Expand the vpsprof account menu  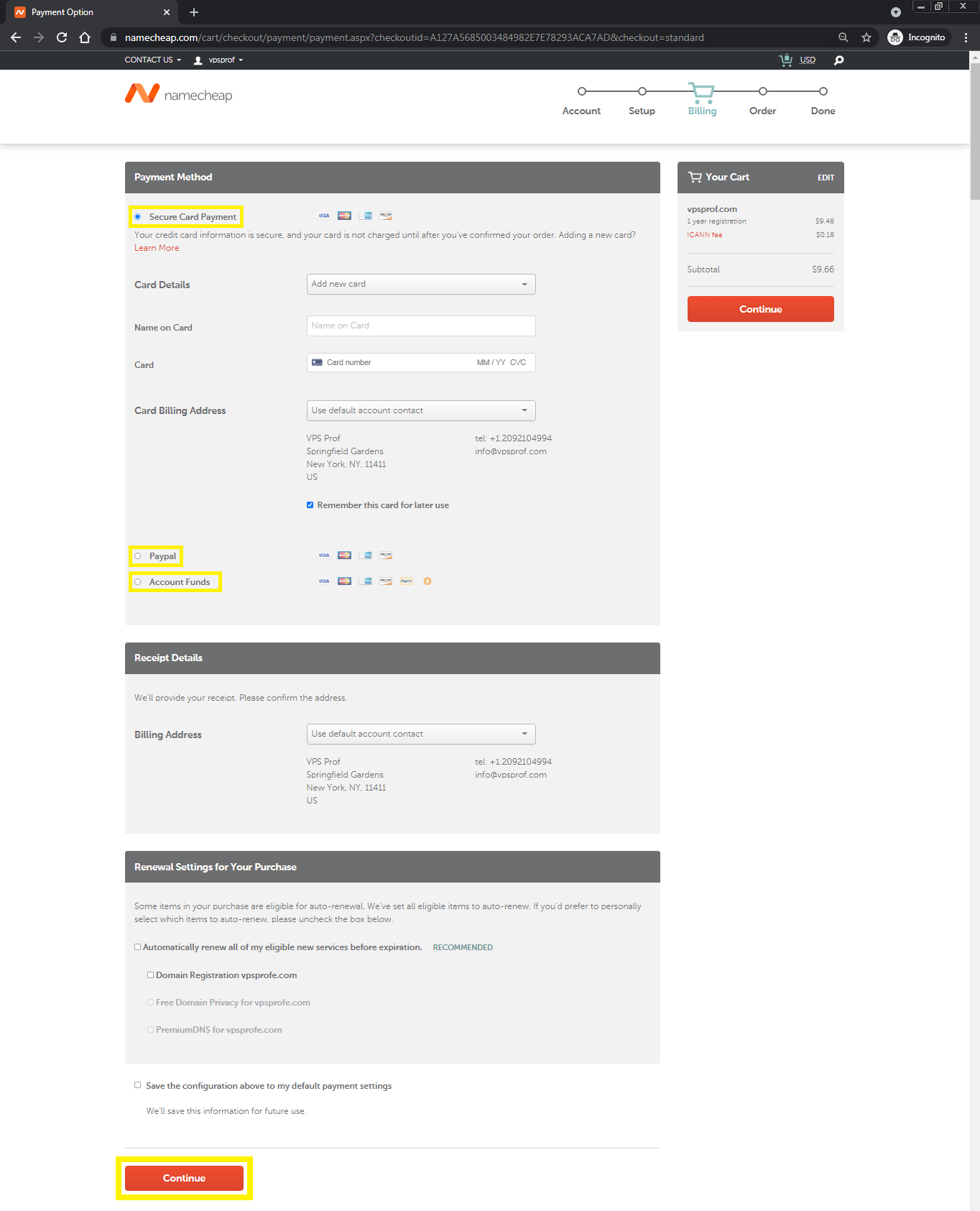pyautogui.click(x=226, y=60)
